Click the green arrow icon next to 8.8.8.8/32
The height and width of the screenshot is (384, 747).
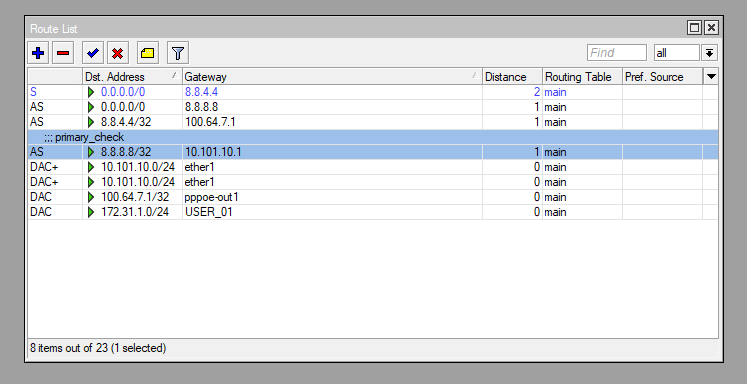pyautogui.click(x=91, y=152)
